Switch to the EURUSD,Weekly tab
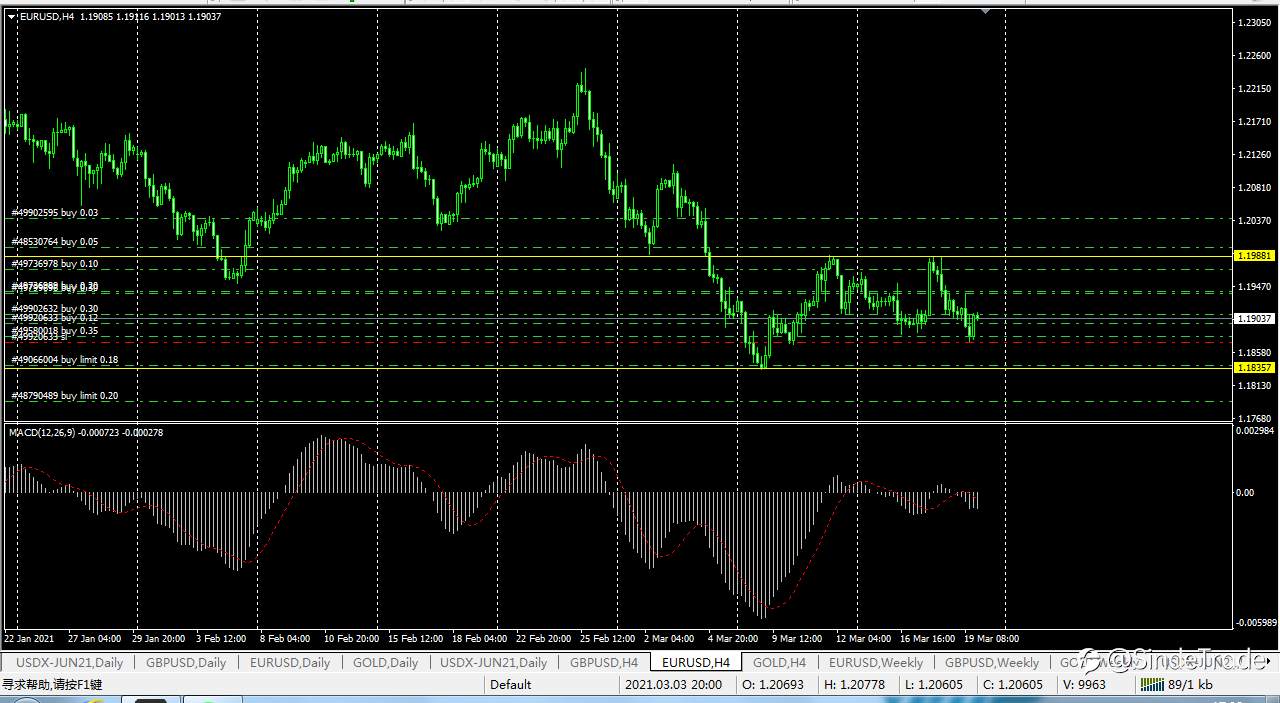Viewport: 1280px width, 703px height. tap(876, 662)
